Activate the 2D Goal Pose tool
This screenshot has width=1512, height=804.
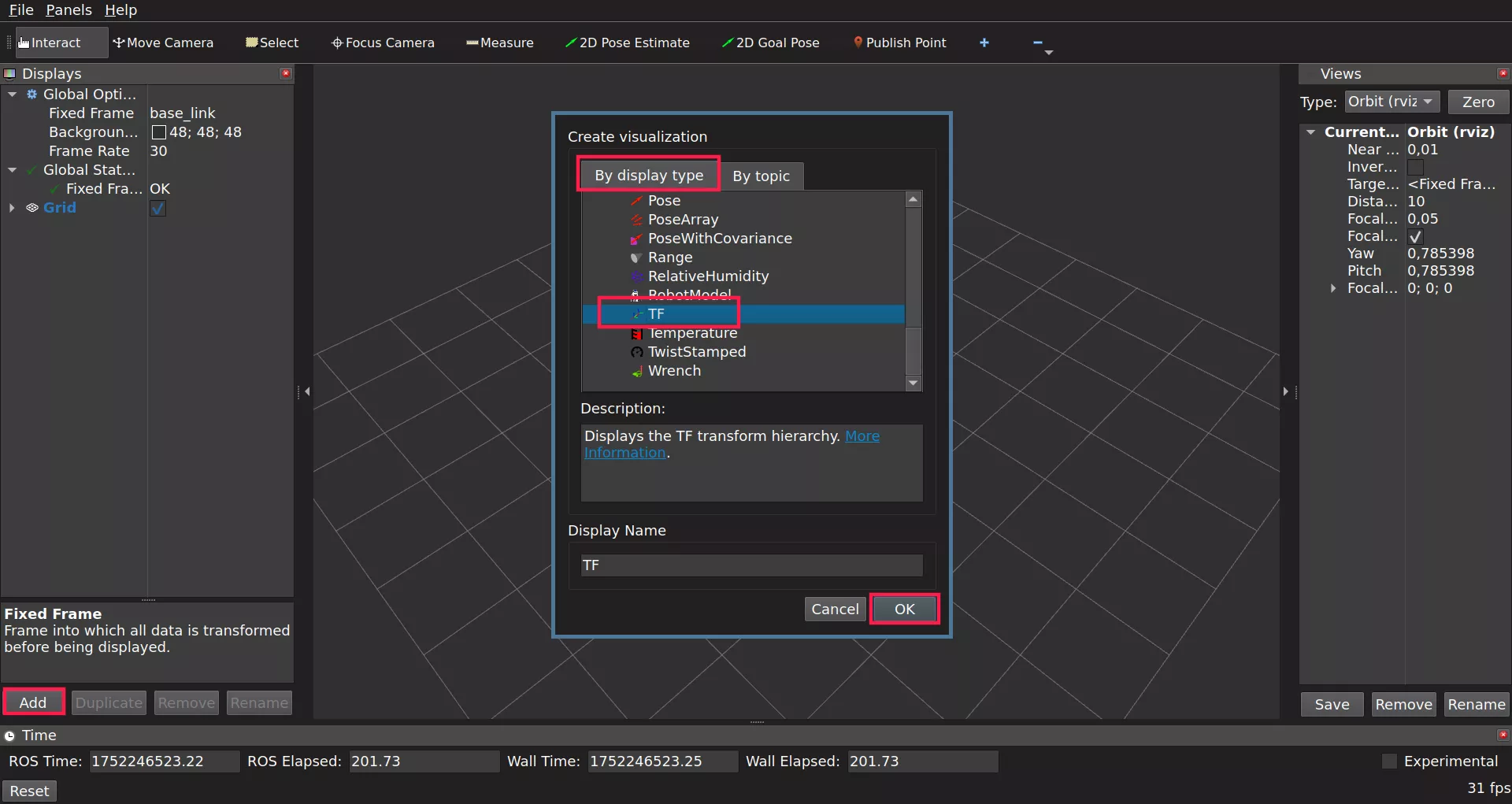point(770,43)
